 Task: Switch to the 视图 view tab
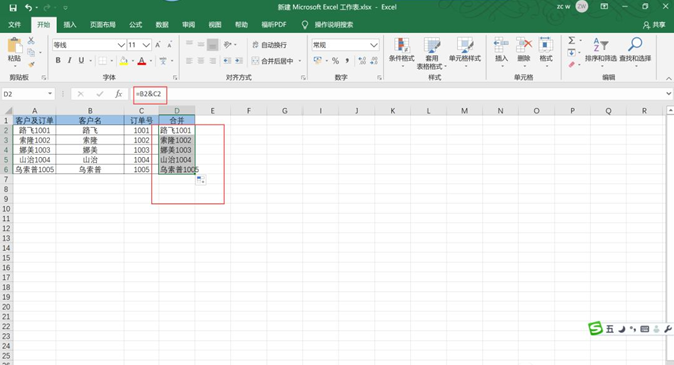pos(214,25)
